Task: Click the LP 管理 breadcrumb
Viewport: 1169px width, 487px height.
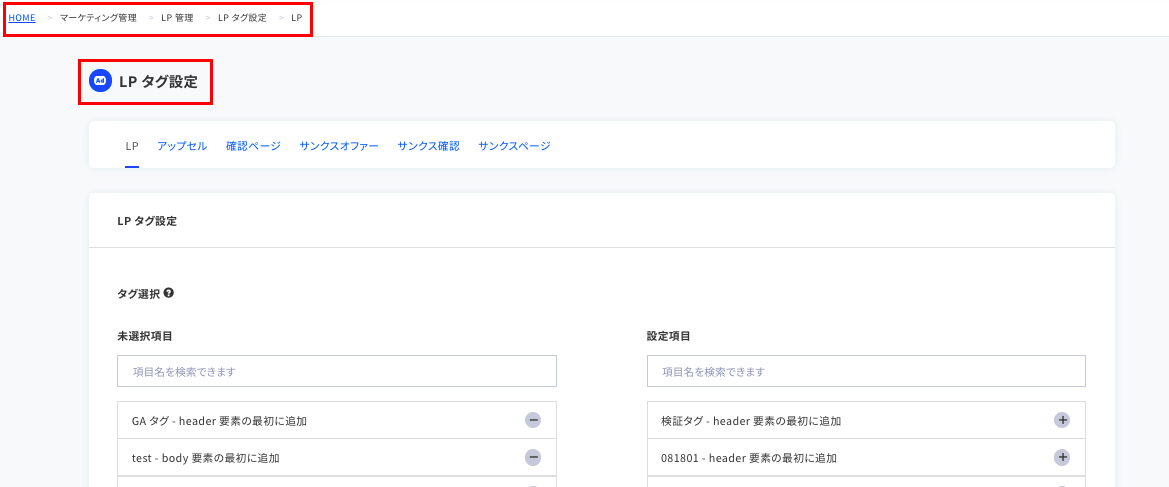Action: coord(177,18)
